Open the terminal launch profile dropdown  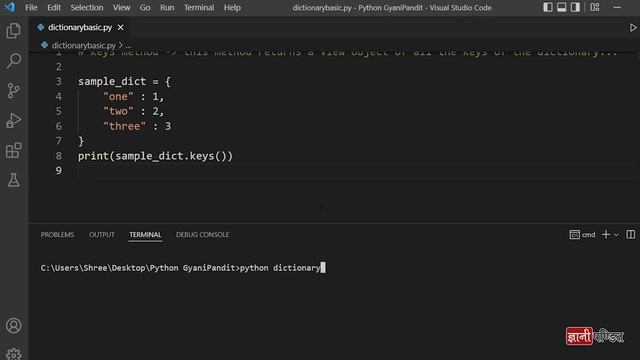pos(616,235)
